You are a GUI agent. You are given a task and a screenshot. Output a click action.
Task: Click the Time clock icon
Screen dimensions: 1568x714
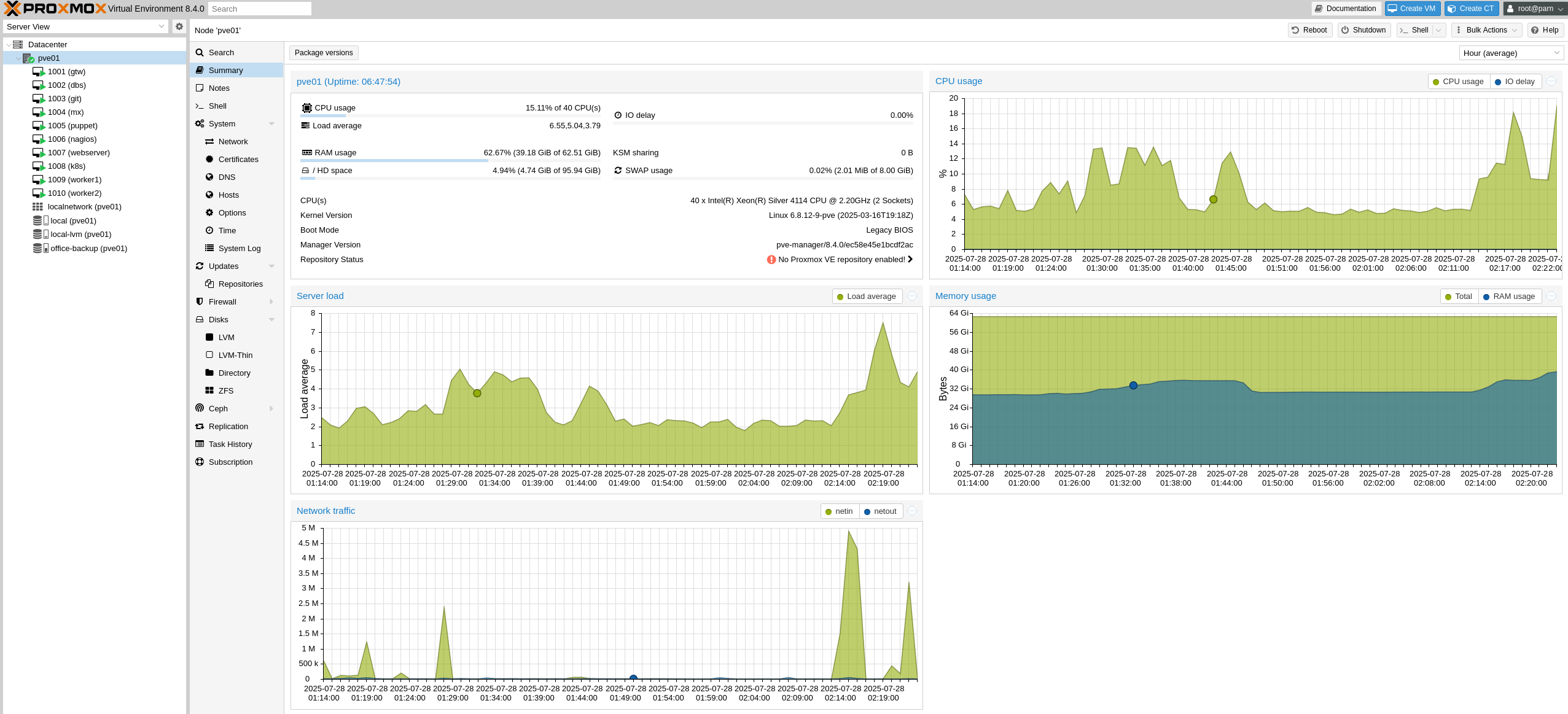pyautogui.click(x=209, y=230)
